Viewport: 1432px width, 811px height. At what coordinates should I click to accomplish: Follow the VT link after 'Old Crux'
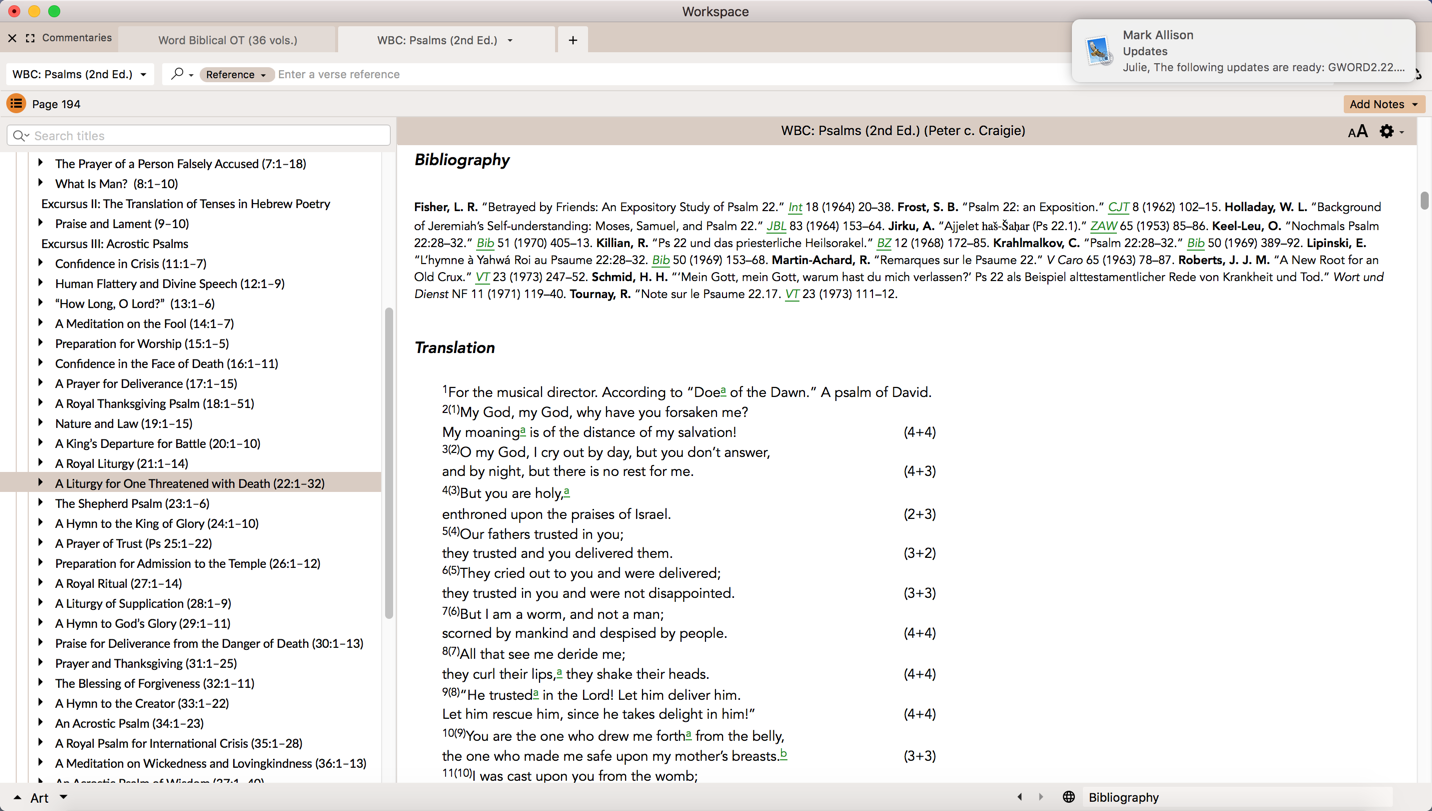pyautogui.click(x=482, y=277)
